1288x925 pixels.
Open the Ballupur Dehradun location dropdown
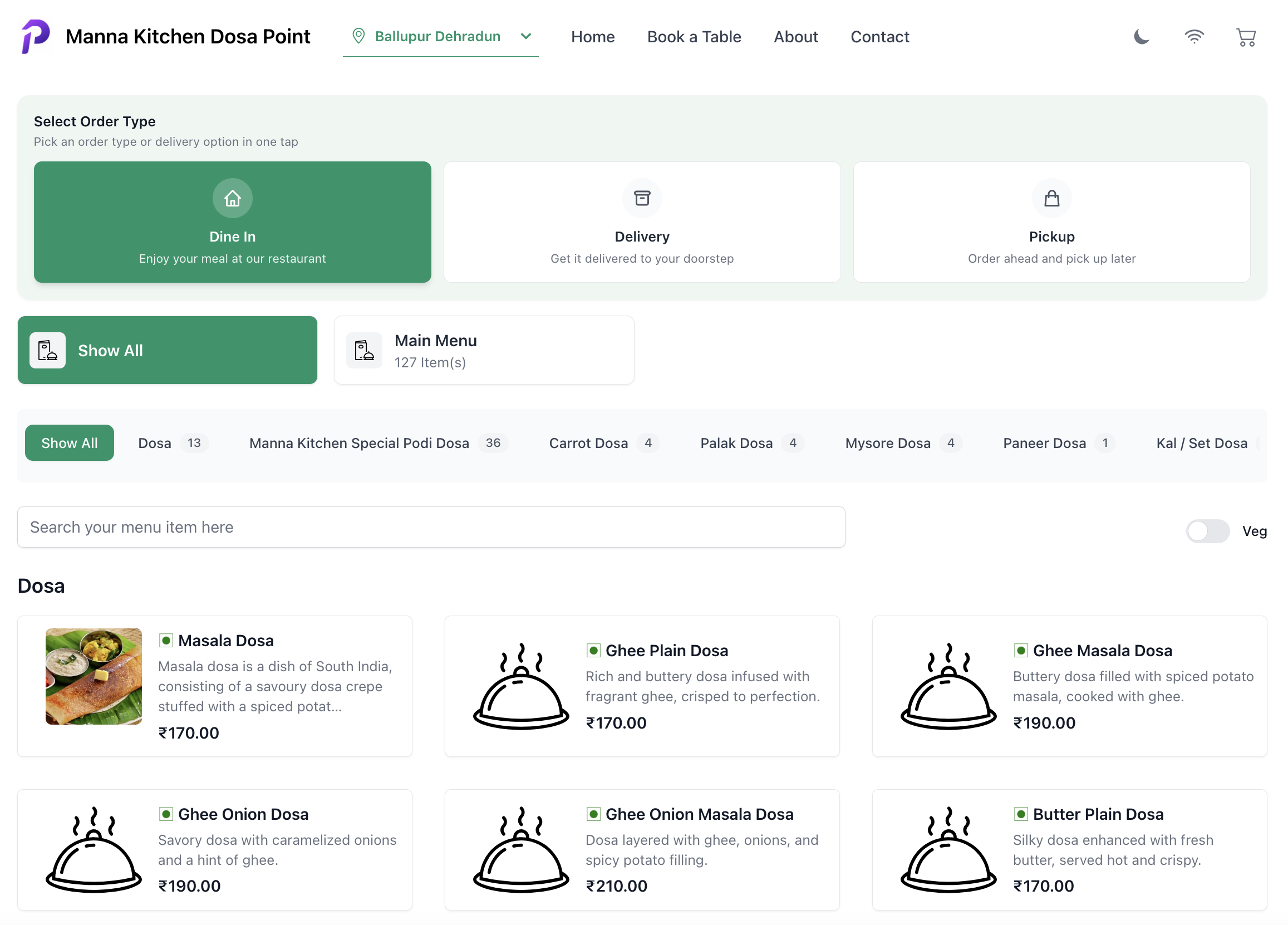[x=441, y=36]
